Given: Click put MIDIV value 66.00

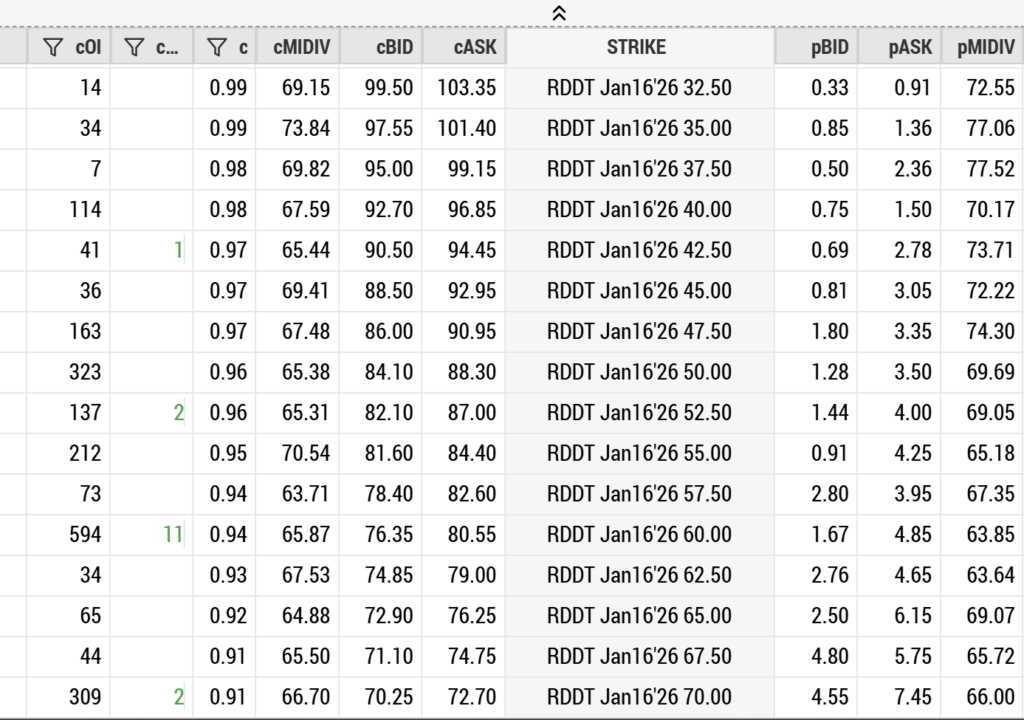Looking at the screenshot, I should coord(991,696).
